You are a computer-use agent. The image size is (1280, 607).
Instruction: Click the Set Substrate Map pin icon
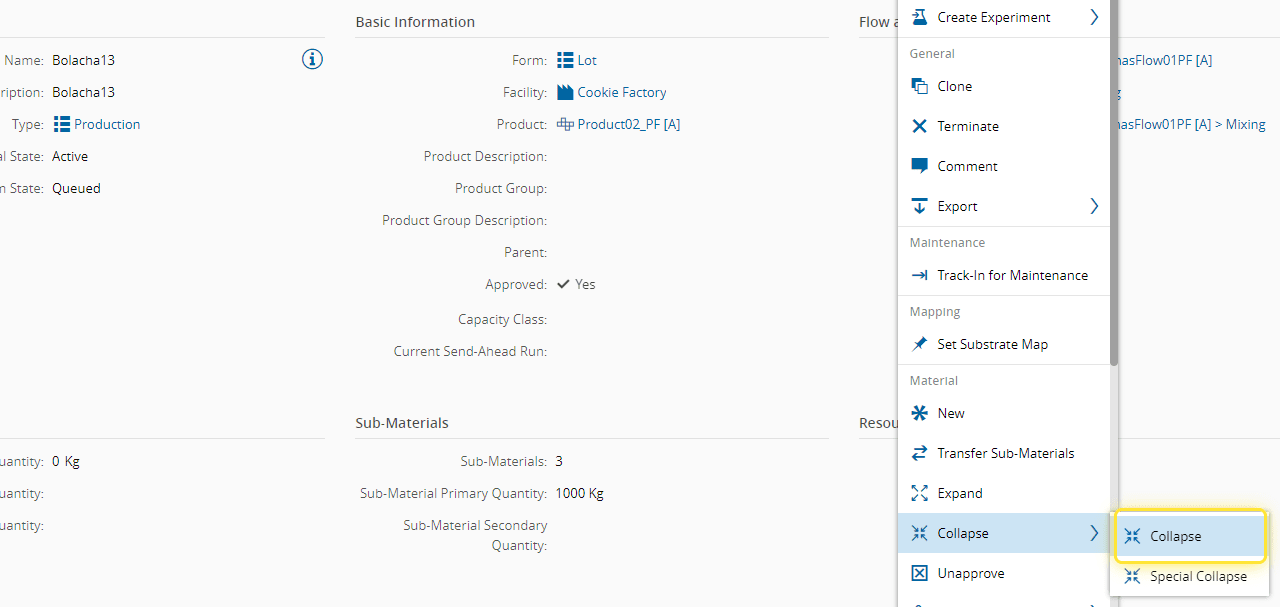(x=920, y=344)
